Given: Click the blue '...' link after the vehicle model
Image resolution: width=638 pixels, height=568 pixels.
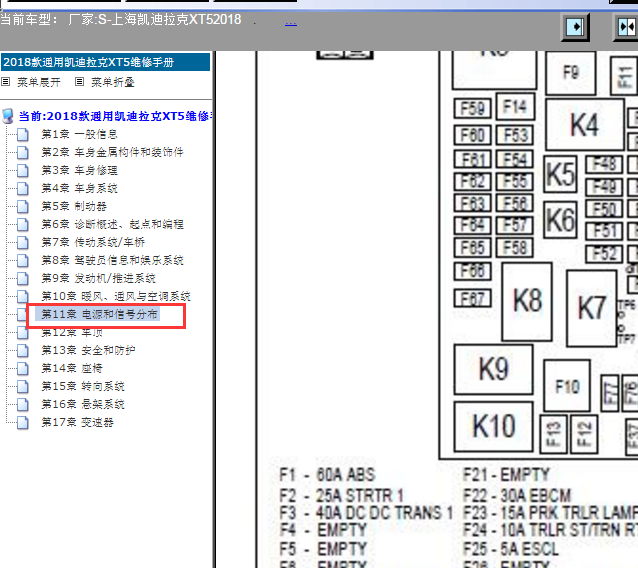Looking at the screenshot, I should coord(291,22).
